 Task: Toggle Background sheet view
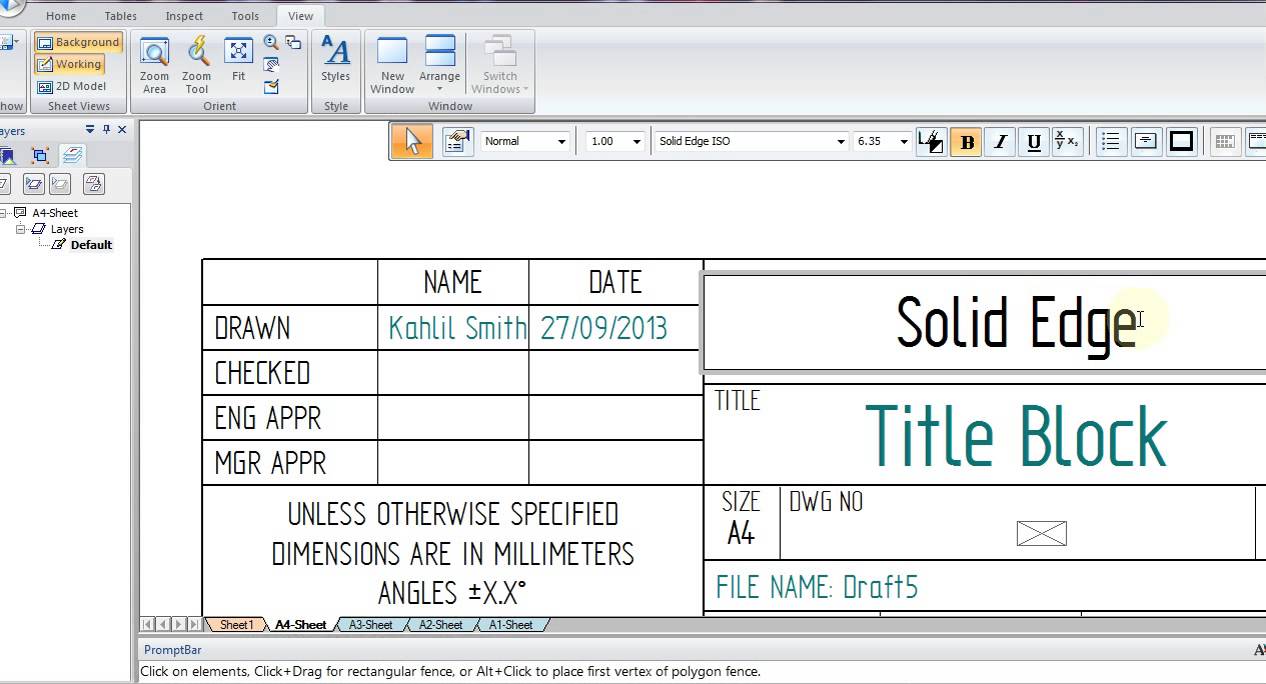[x=78, y=43]
